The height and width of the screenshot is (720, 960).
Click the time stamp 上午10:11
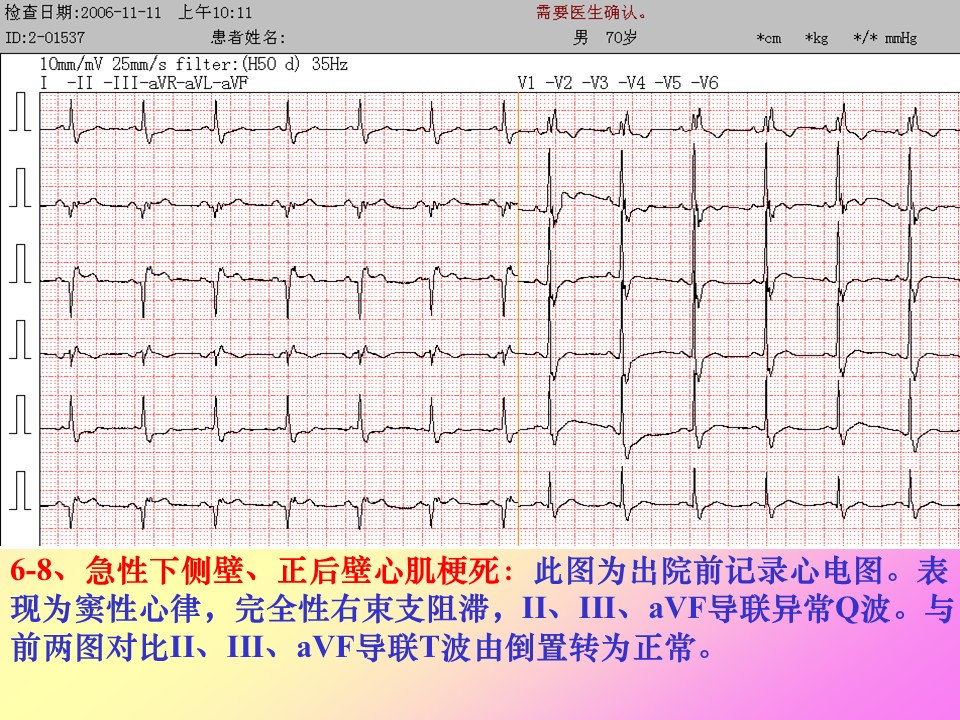pyautogui.click(x=215, y=12)
